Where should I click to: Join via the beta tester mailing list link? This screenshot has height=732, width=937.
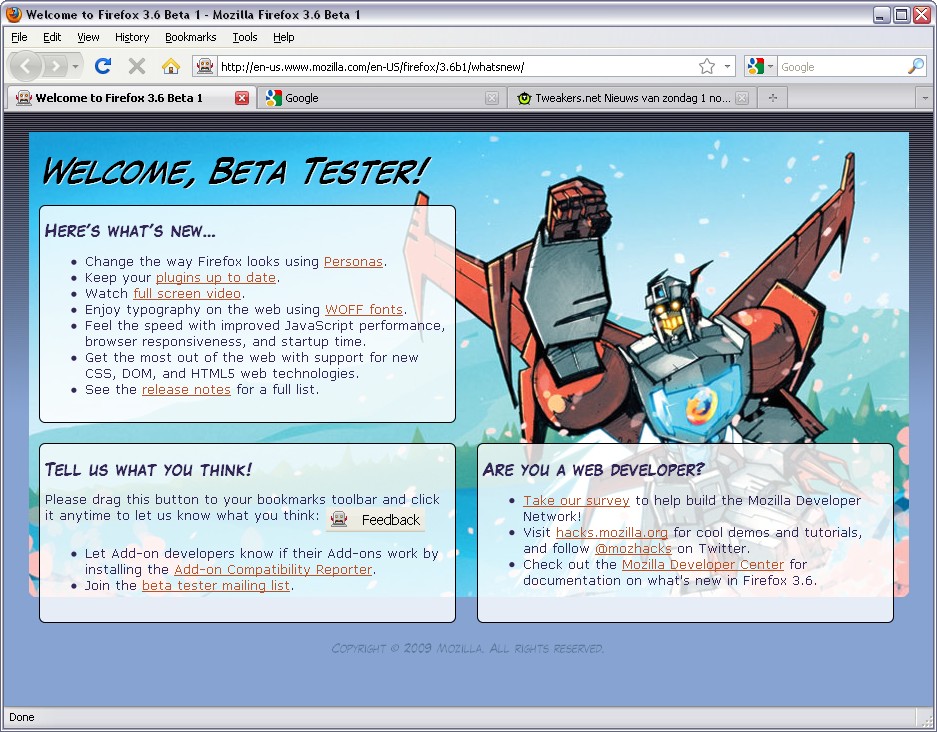pos(216,586)
